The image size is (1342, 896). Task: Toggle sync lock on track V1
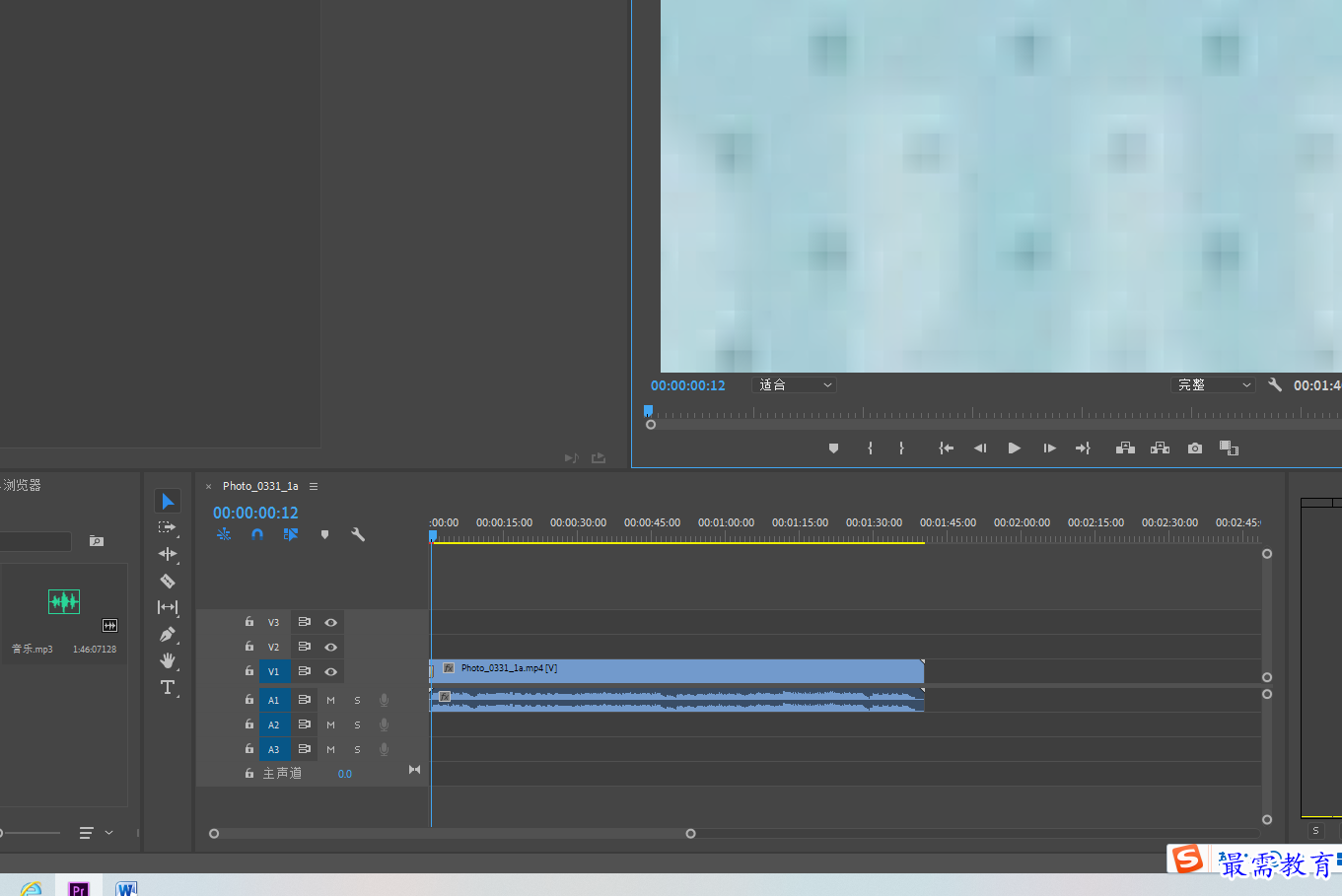pyautogui.click(x=305, y=671)
